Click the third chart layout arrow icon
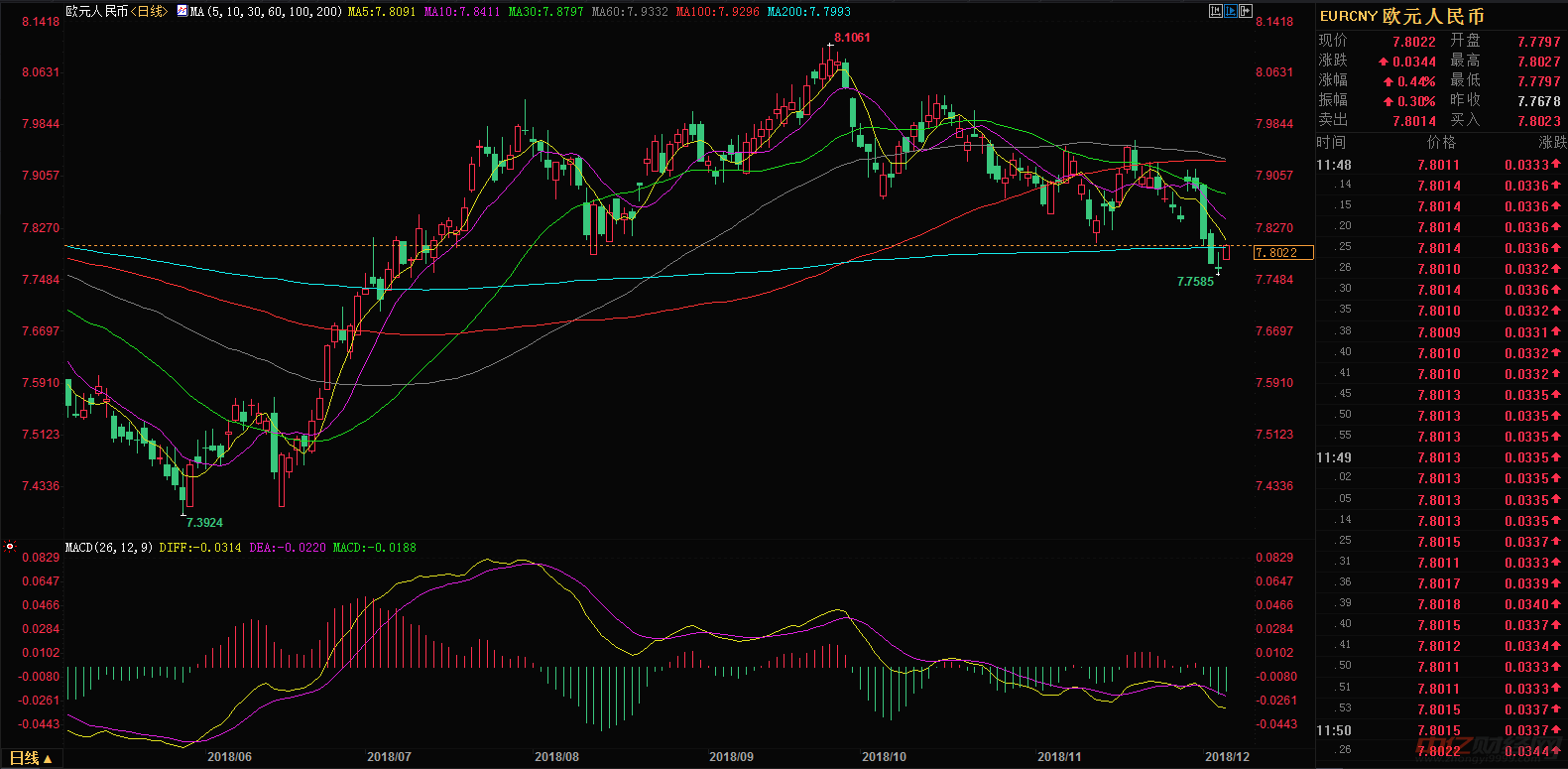Screen dimensions: 1568x769 1246,11
